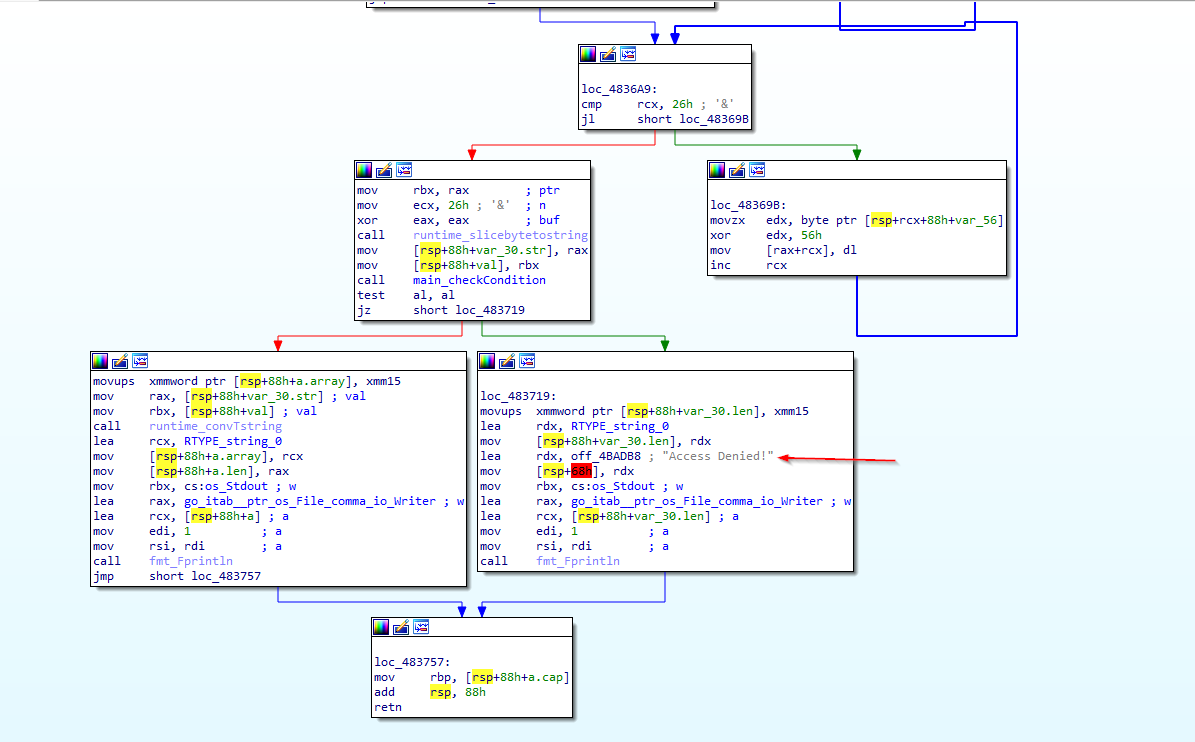Image resolution: width=1195 pixels, height=742 pixels.
Task: Click the main_checkCondition call target
Action: coord(479,280)
